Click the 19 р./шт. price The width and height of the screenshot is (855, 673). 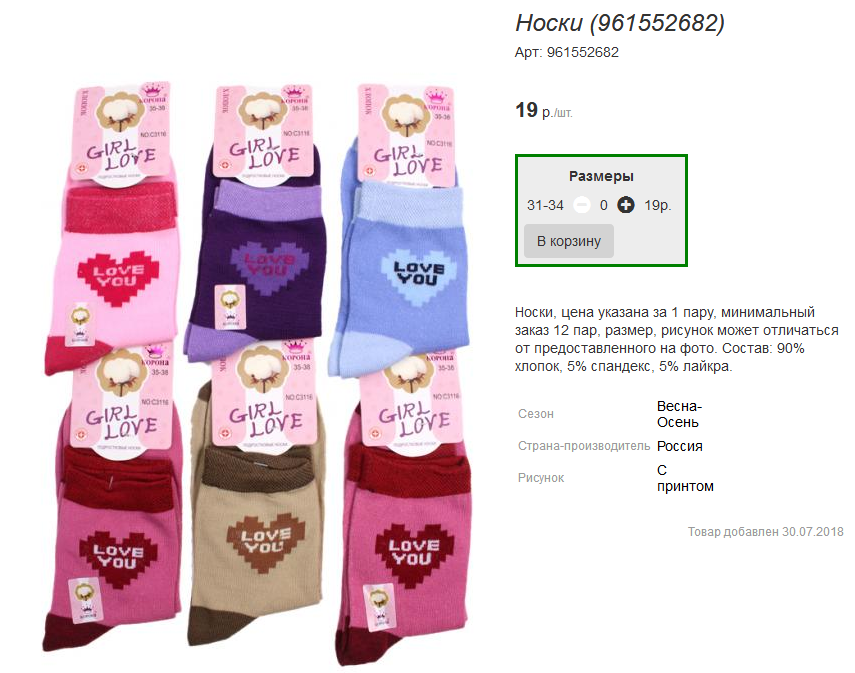coord(544,111)
